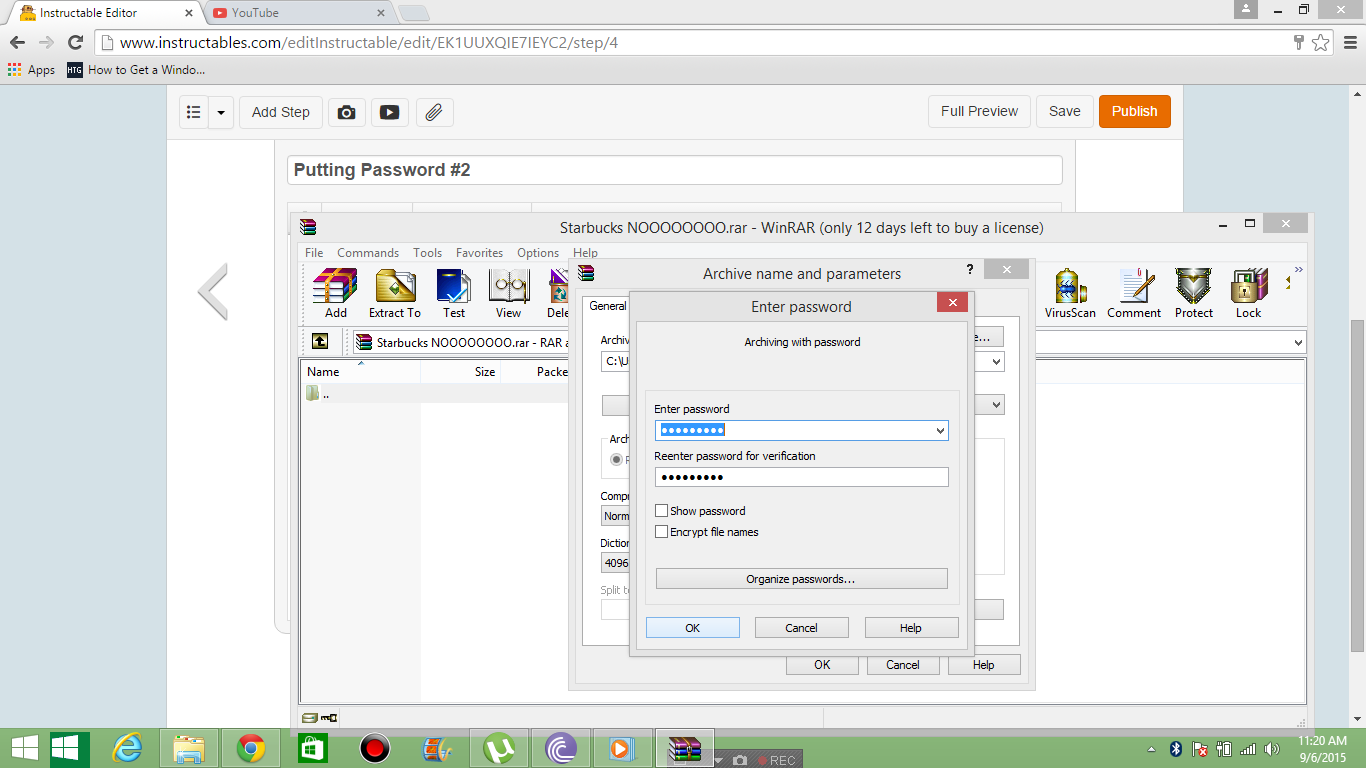Click the Internet Explorer taskbar icon

(128, 748)
